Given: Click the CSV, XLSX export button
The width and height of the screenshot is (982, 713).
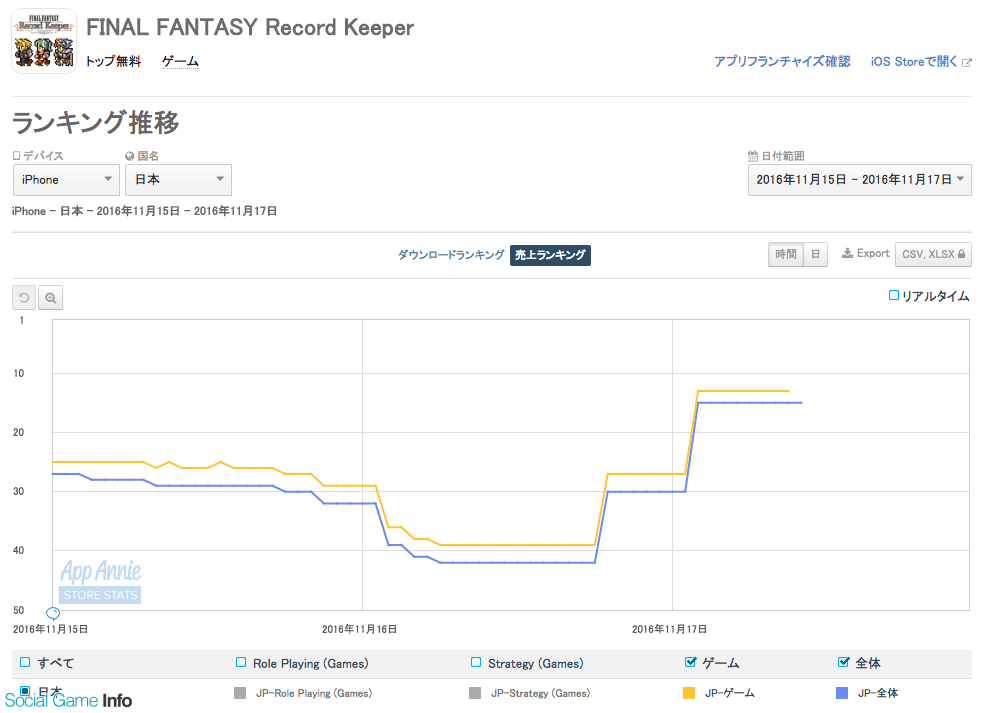Looking at the screenshot, I should point(933,254).
